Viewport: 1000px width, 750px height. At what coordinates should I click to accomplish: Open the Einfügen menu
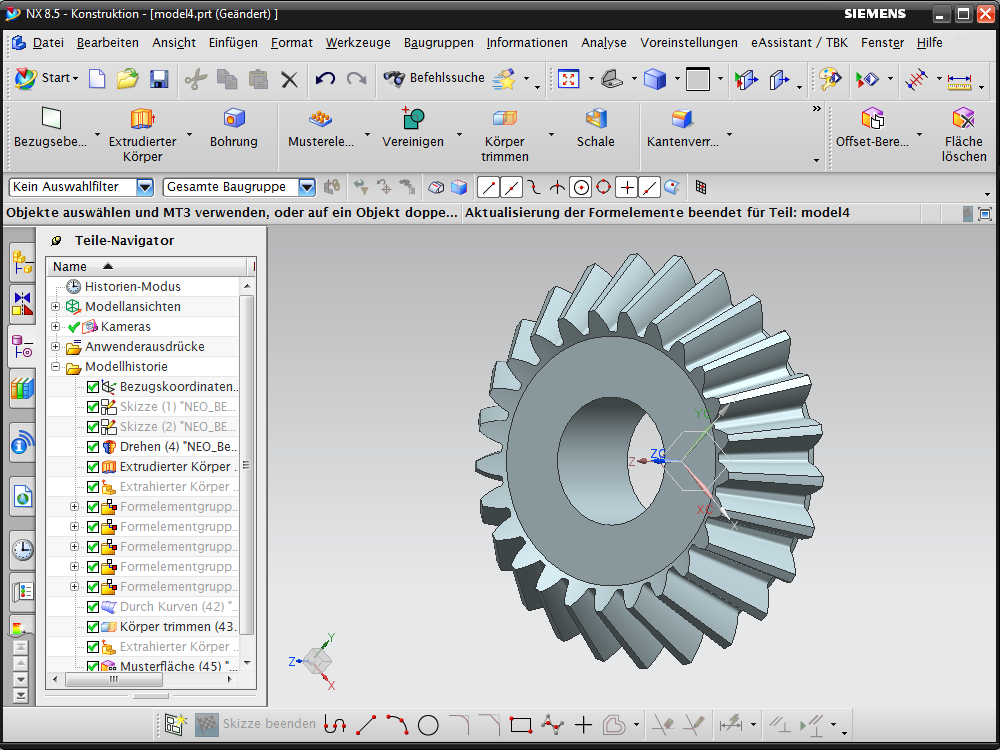233,43
